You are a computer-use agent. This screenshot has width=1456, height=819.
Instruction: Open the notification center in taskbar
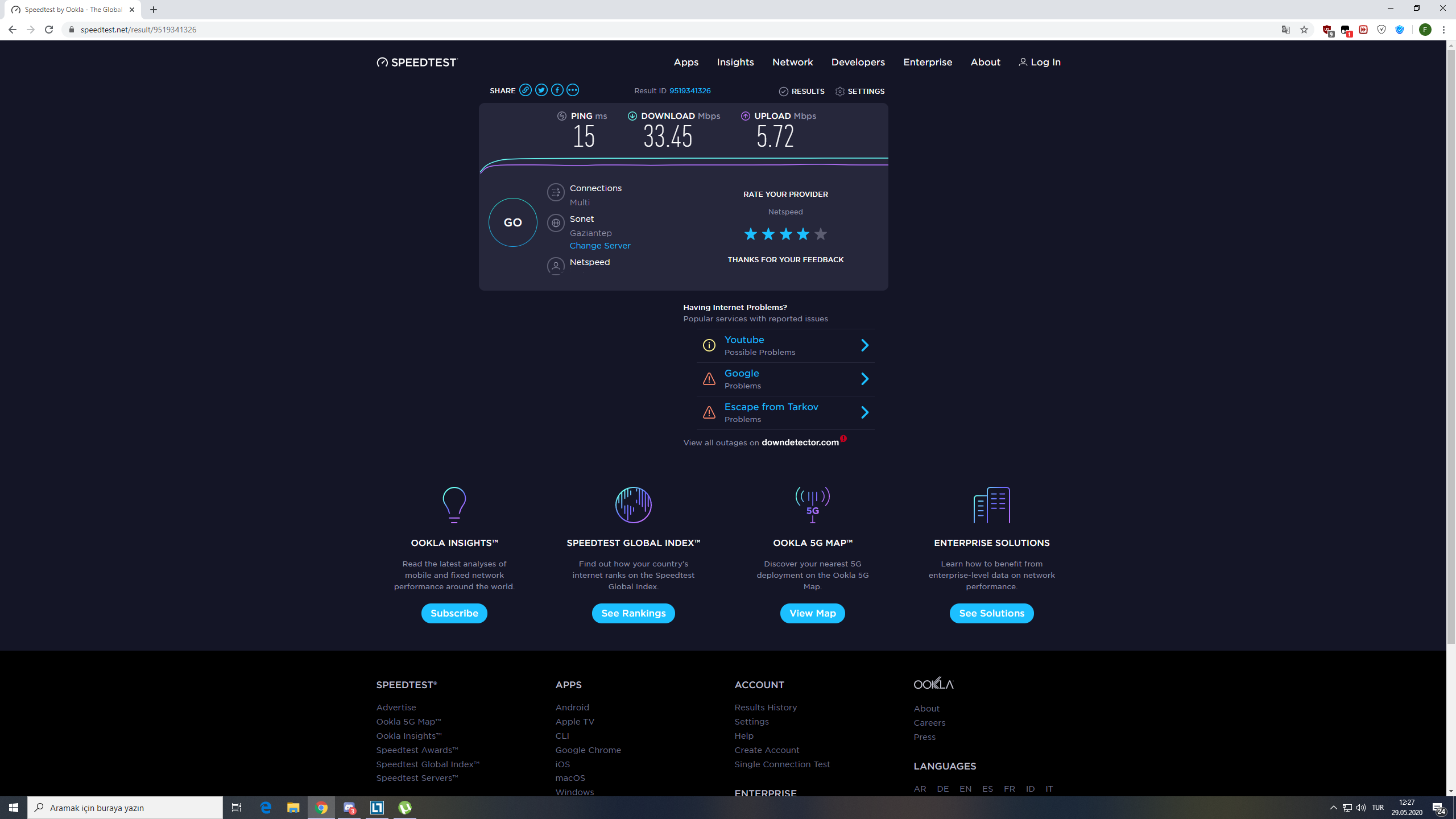click(x=1438, y=808)
